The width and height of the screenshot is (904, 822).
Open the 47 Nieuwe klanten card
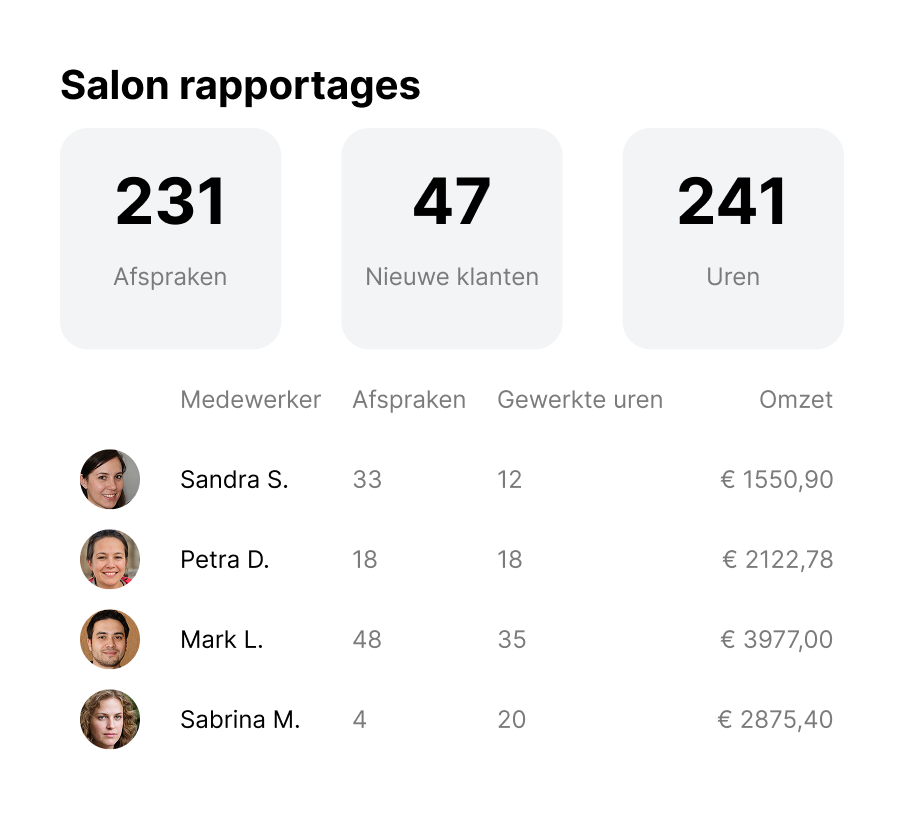452,238
